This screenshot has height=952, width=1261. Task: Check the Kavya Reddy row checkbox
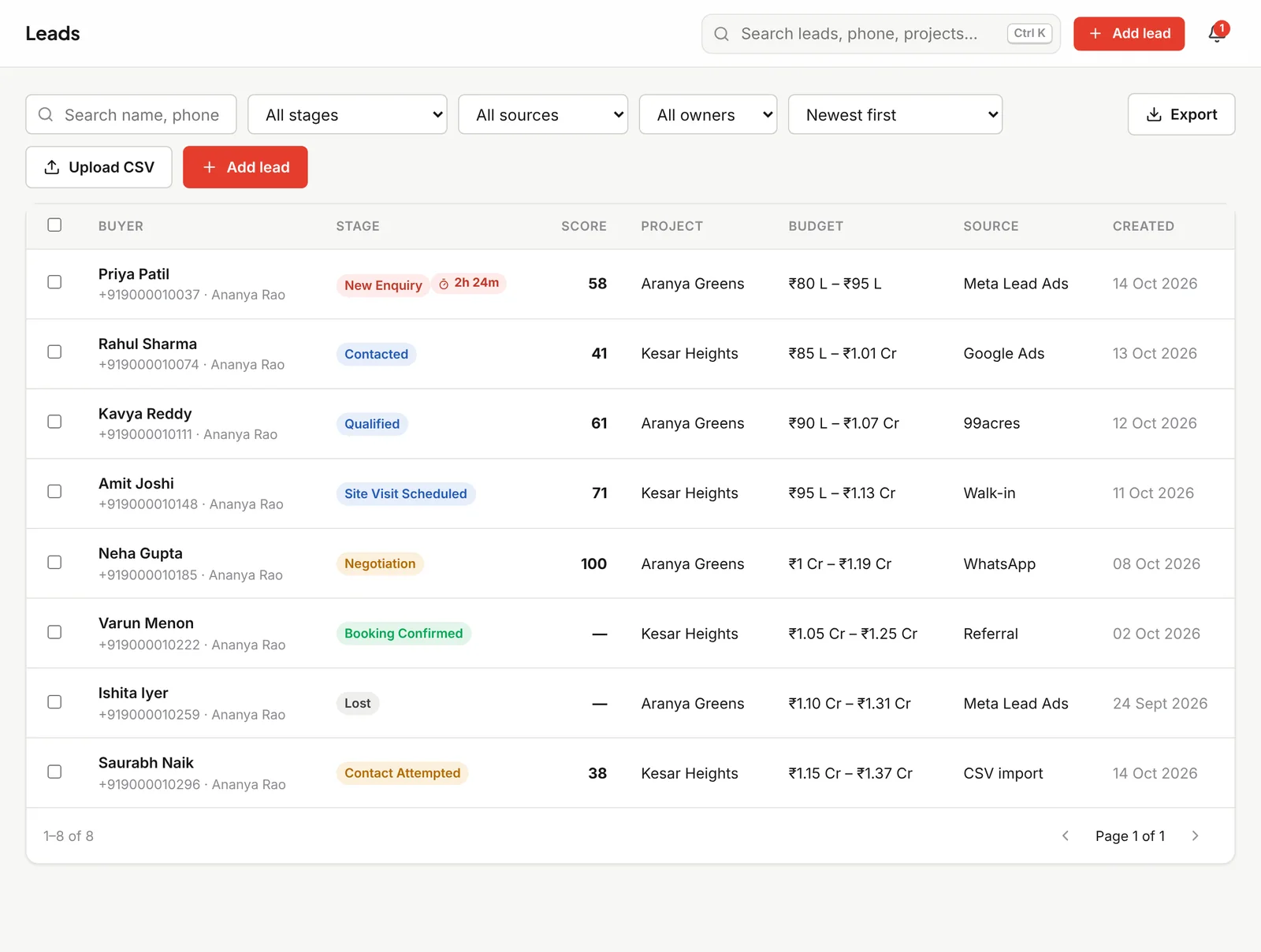point(54,422)
